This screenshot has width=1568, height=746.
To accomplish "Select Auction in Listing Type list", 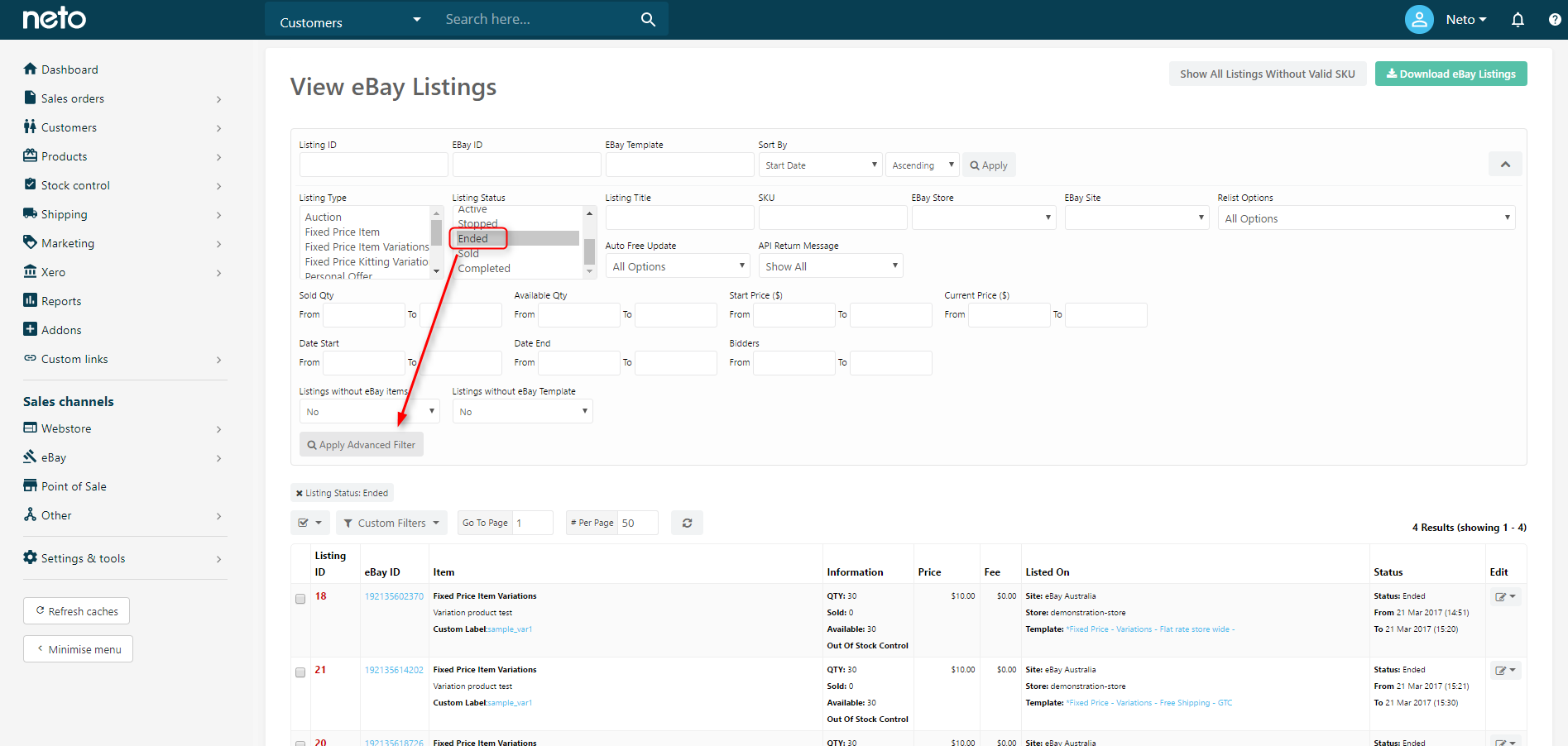I will (x=324, y=218).
